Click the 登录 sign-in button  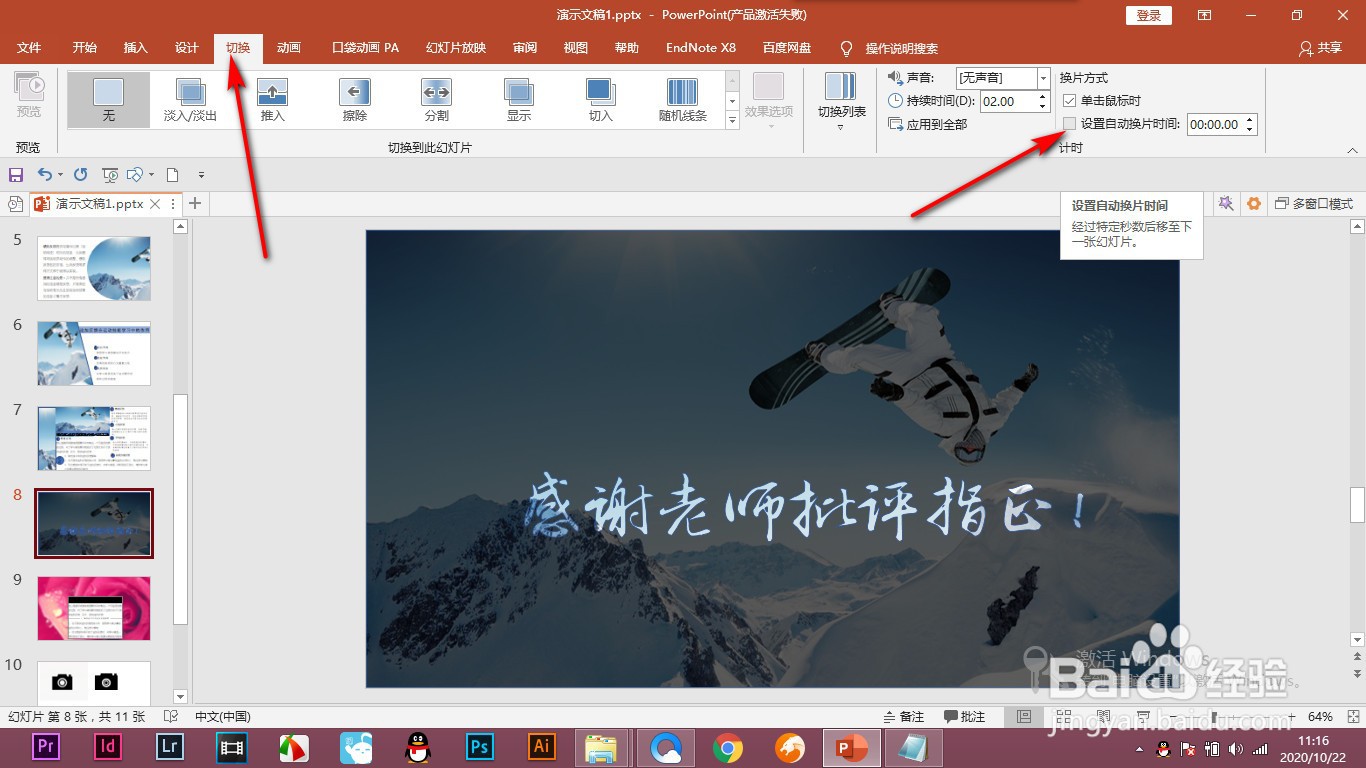(1149, 15)
